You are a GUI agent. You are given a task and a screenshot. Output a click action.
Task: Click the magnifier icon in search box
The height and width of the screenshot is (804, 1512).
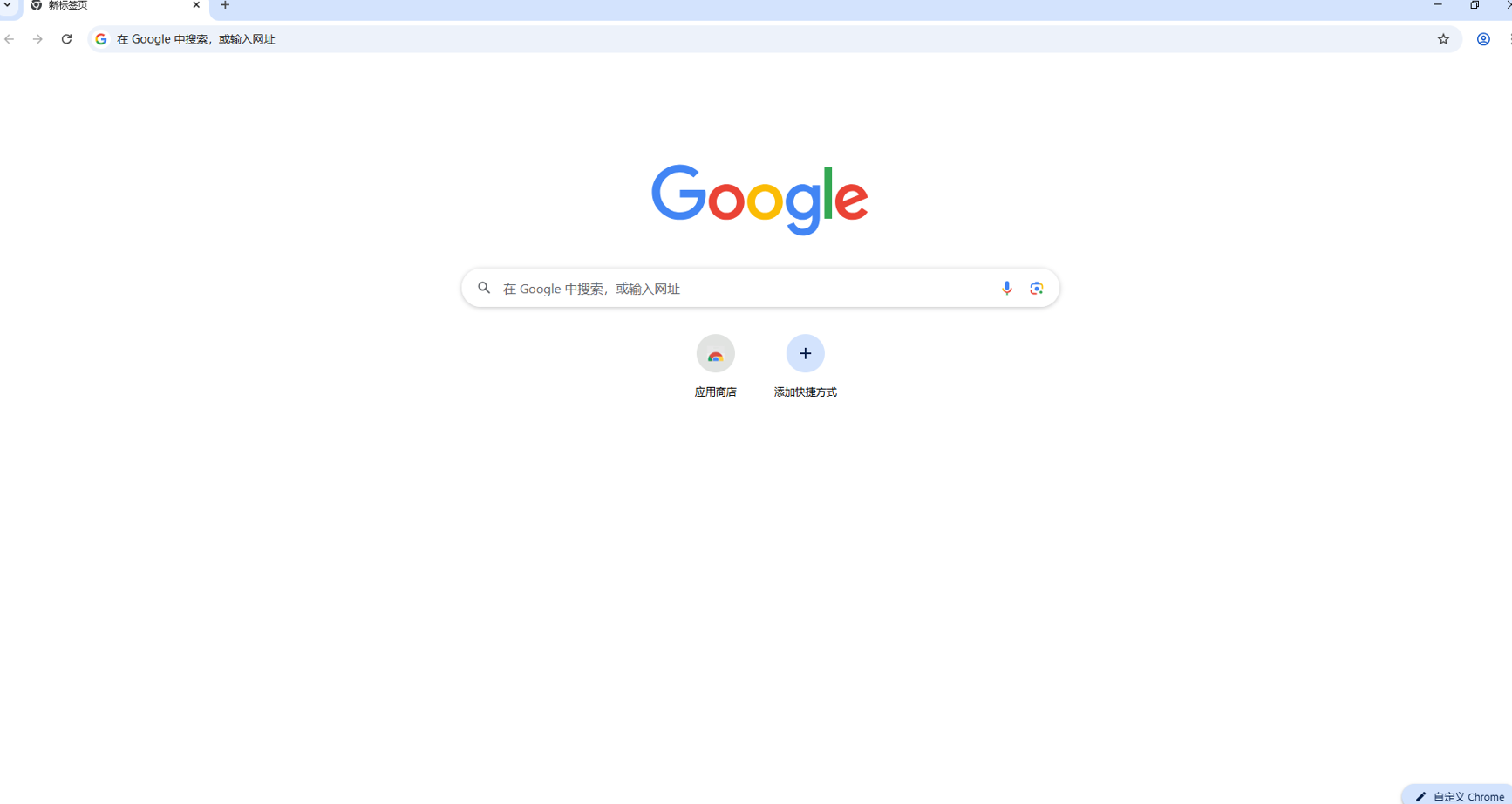(x=484, y=288)
